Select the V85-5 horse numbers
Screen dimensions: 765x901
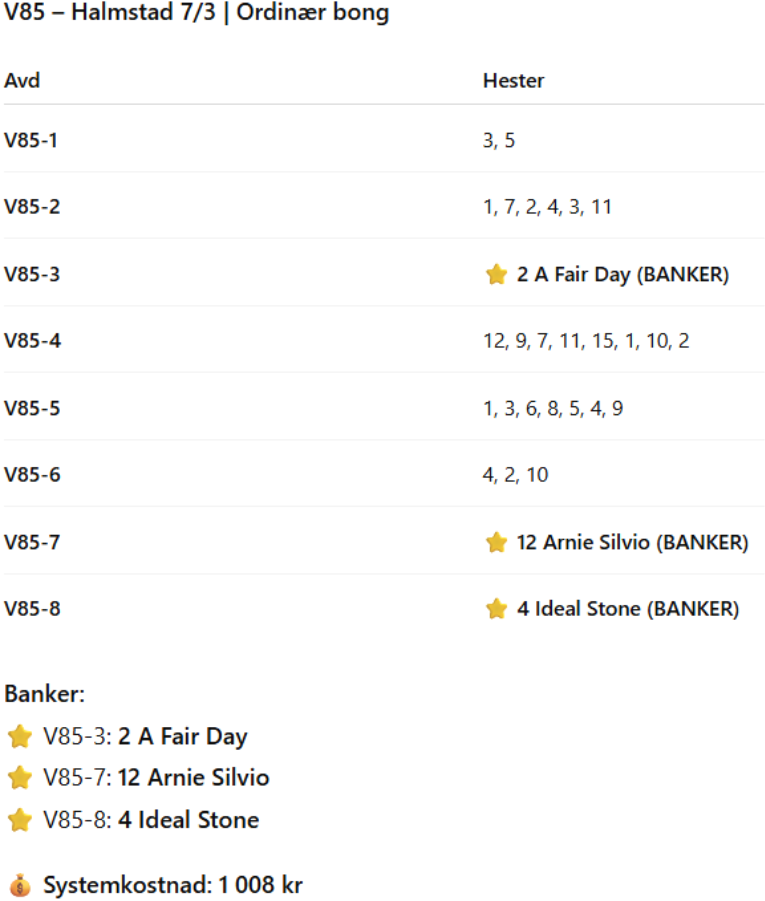click(552, 408)
